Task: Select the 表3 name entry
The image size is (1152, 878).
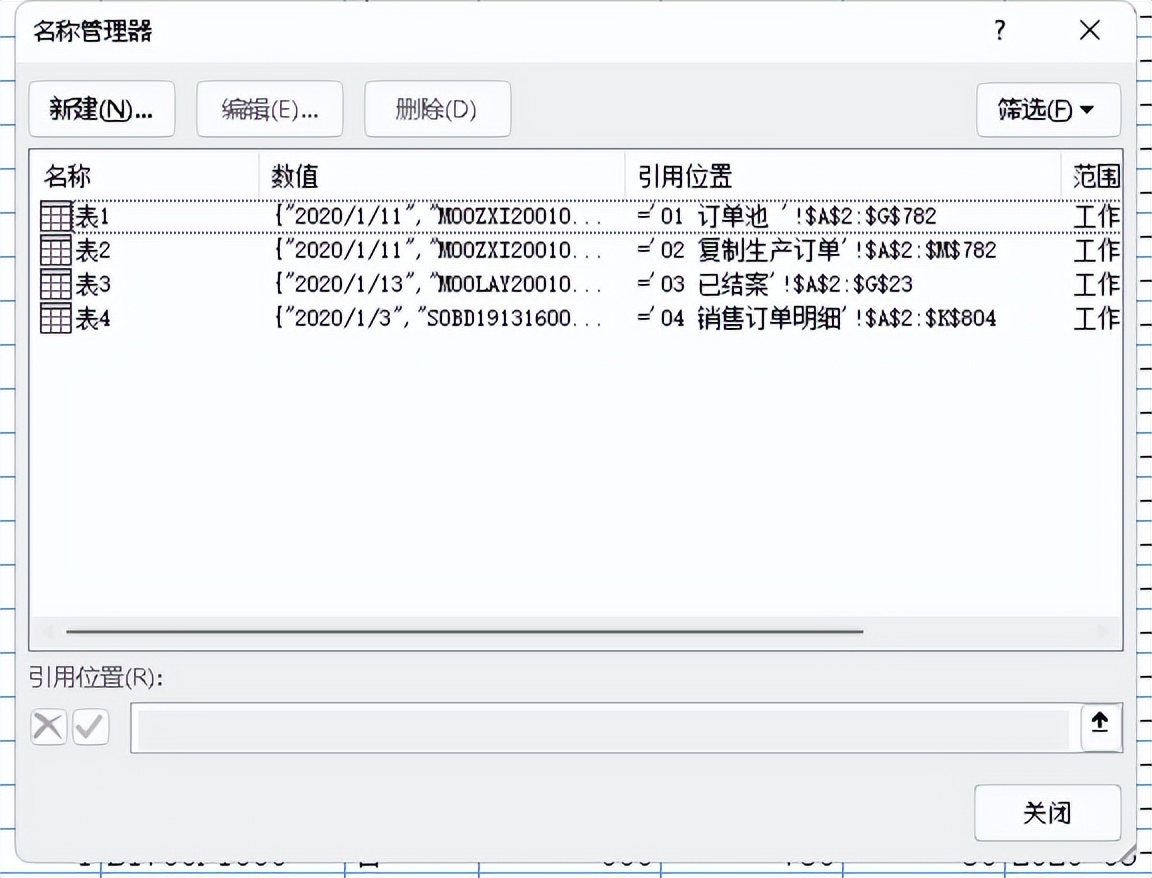Action: pyautogui.click(x=93, y=284)
